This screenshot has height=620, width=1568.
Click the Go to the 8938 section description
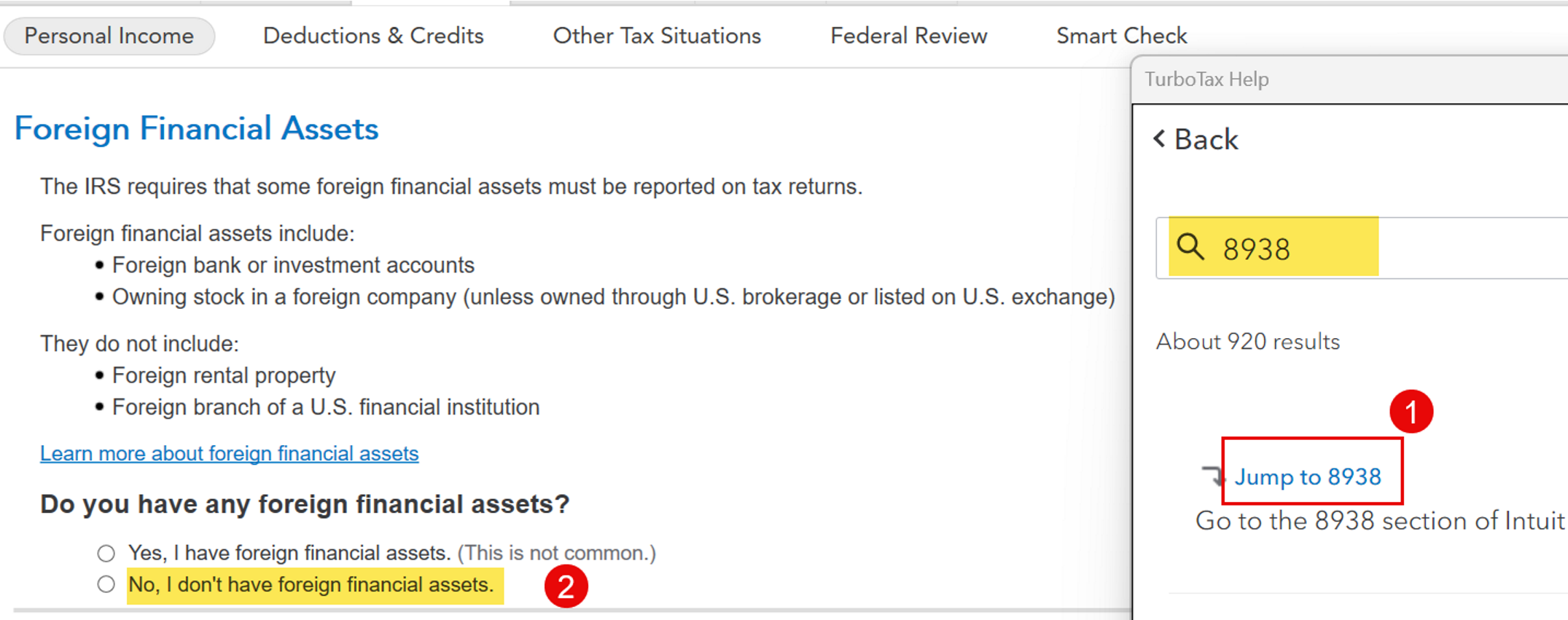1381,521
